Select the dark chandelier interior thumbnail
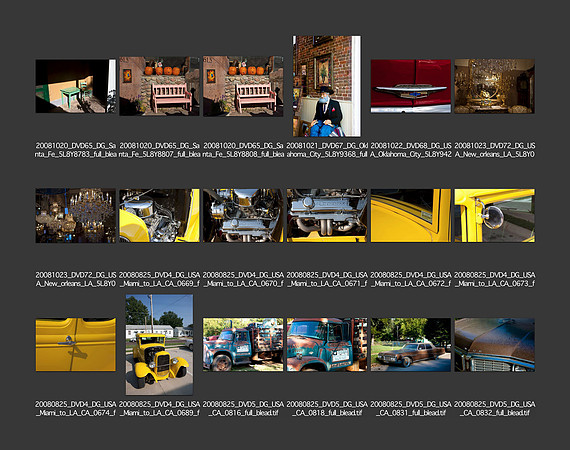 tap(76, 216)
